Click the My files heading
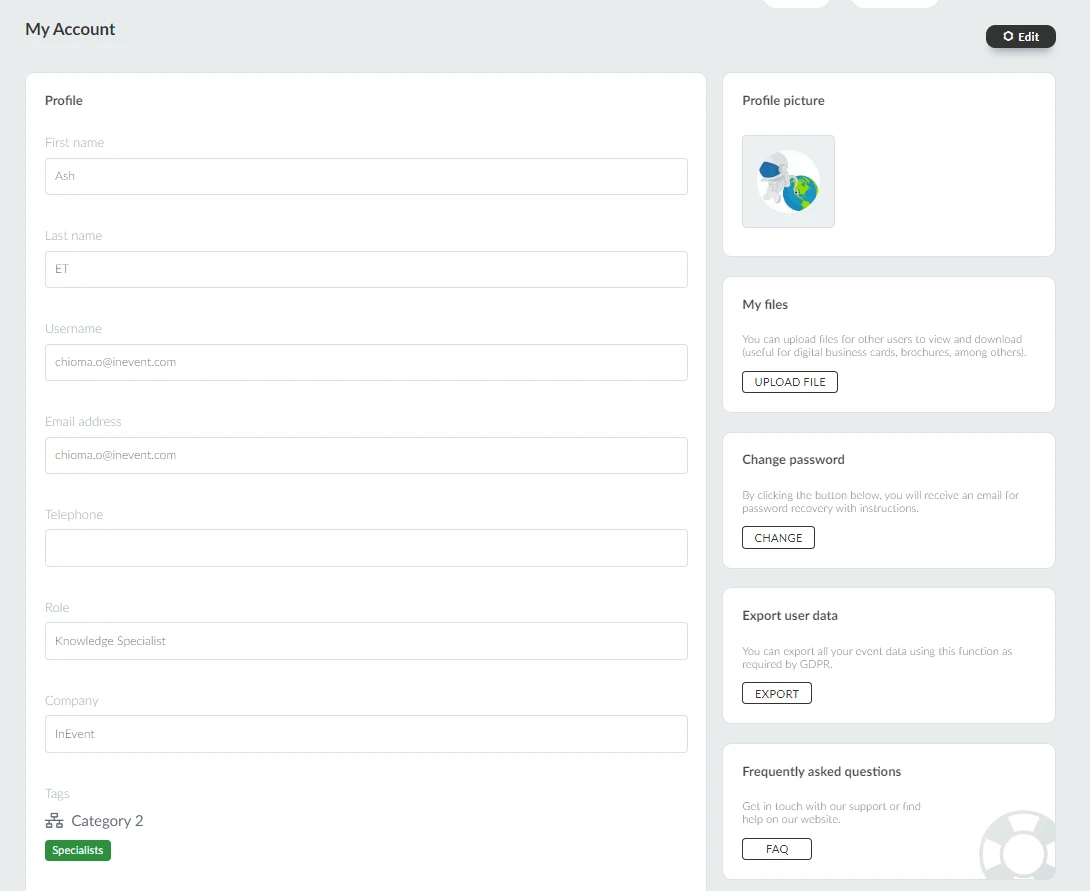1090x891 pixels. click(x=765, y=304)
